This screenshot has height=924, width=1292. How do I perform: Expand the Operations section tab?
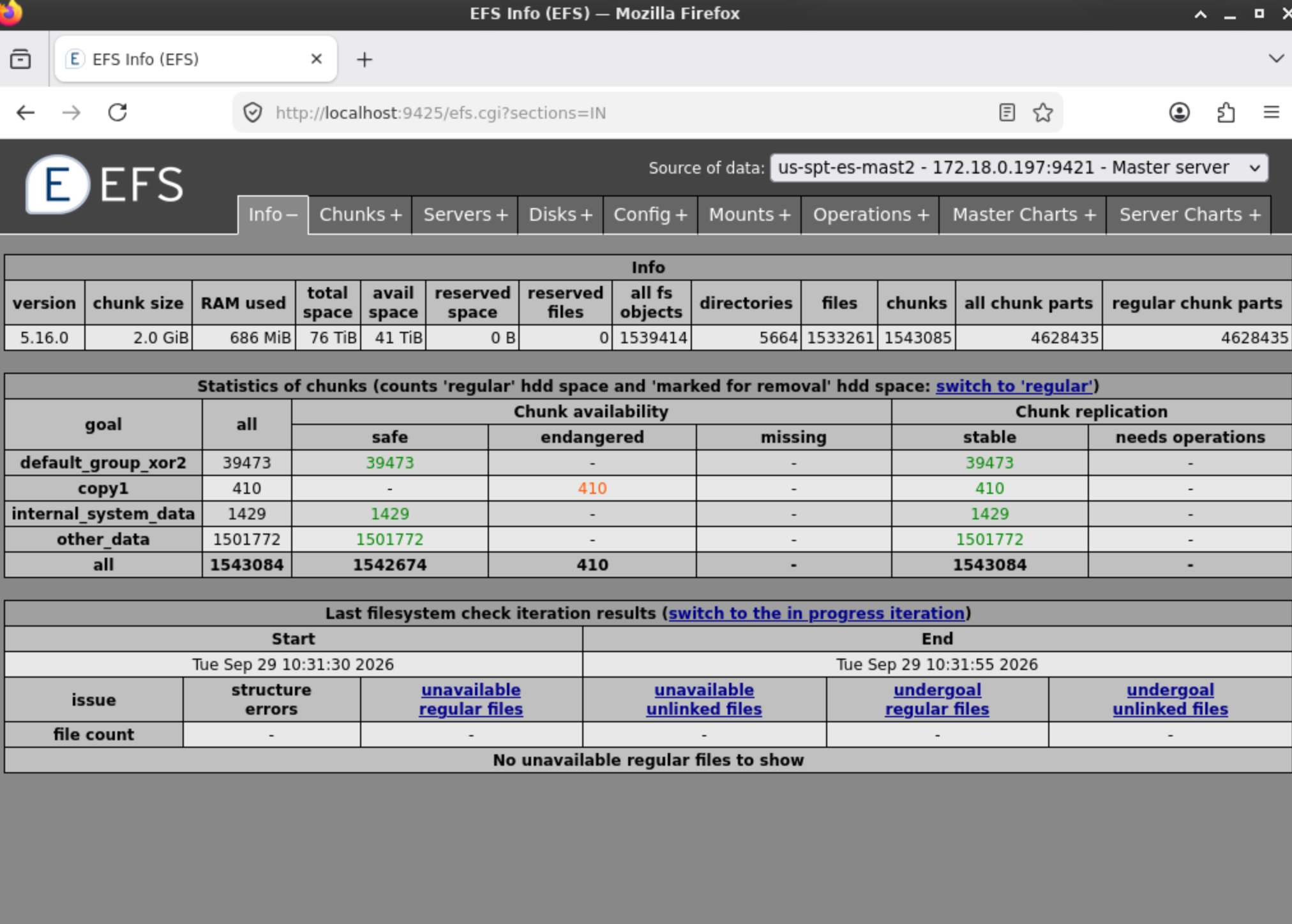click(871, 215)
